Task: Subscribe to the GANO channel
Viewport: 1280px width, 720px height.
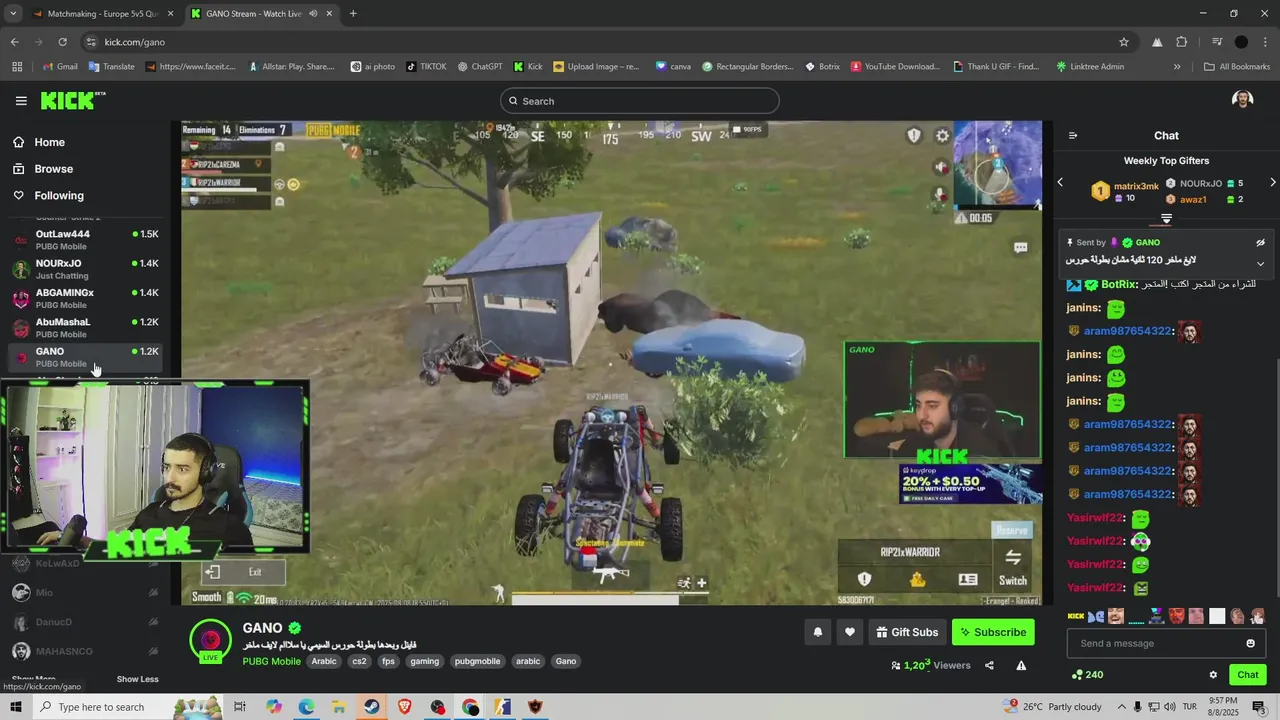Action: pyautogui.click(x=993, y=632)
